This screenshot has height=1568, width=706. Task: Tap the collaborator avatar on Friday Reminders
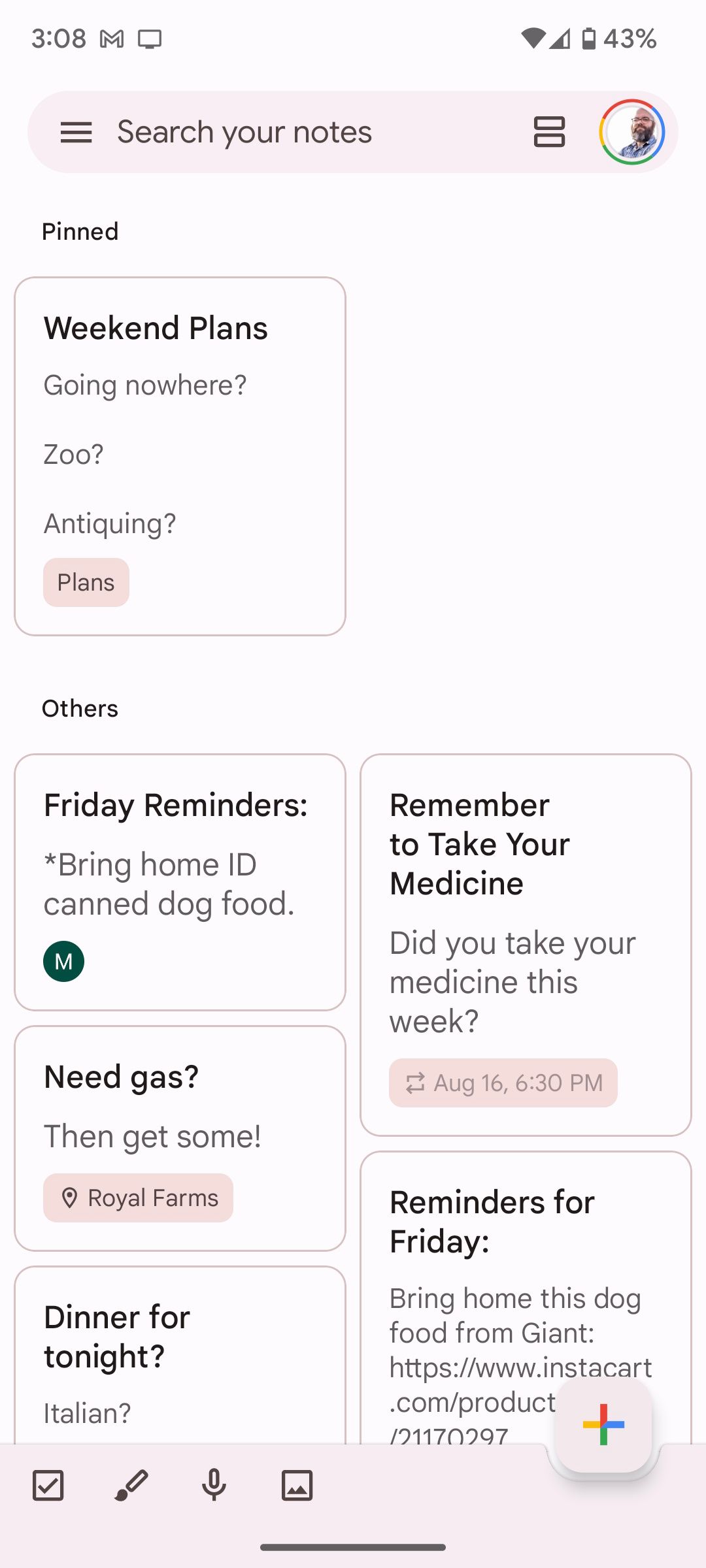[x=63, y=961]
